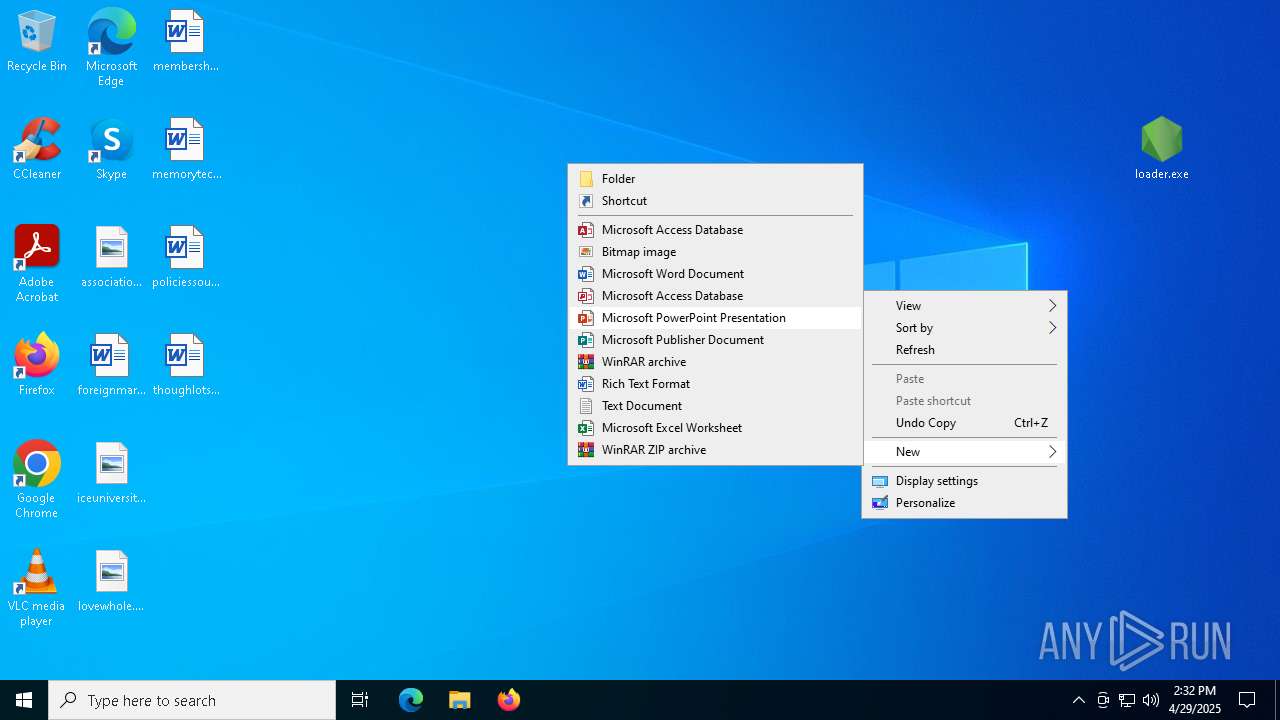This screenshot has width=1280, height=720.
Task: Open Personalize from context menu
Action: click(965, 503)
